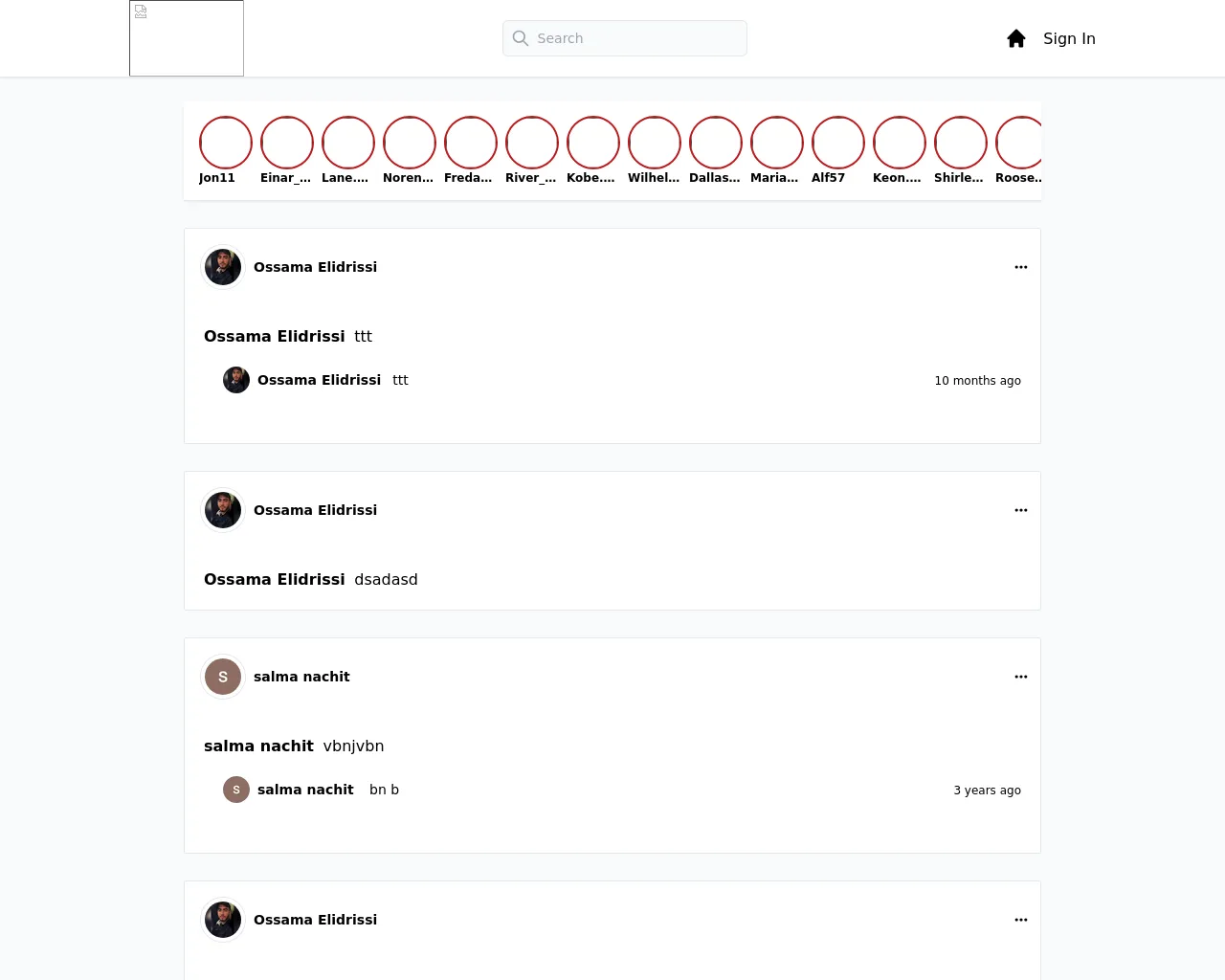1225x980 pixels.
Task: Expand the three-dot menu on the bottom Ossama post
Action: click(1021, 920)
